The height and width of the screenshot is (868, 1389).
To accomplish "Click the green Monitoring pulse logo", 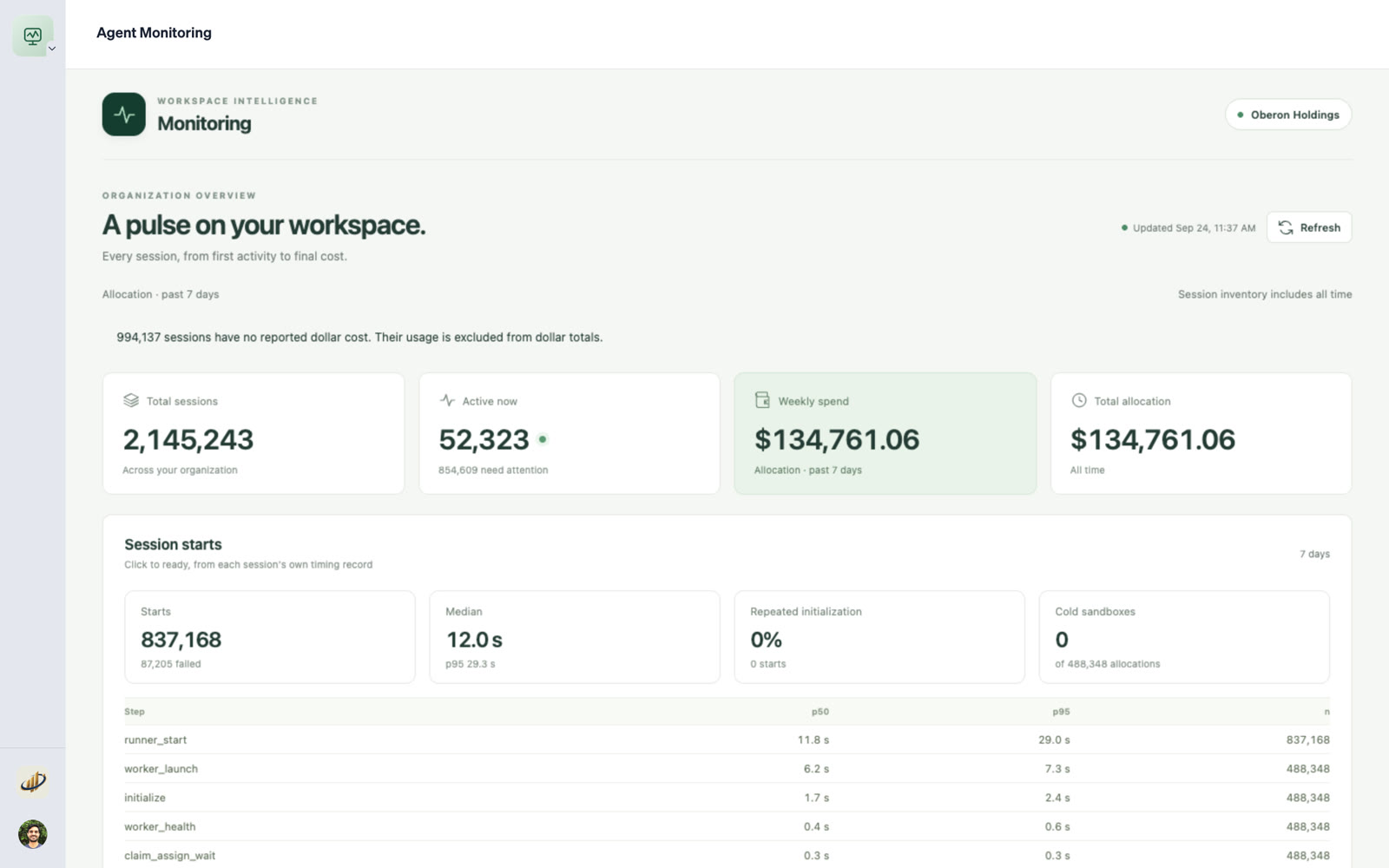I will tap(124, 115).
